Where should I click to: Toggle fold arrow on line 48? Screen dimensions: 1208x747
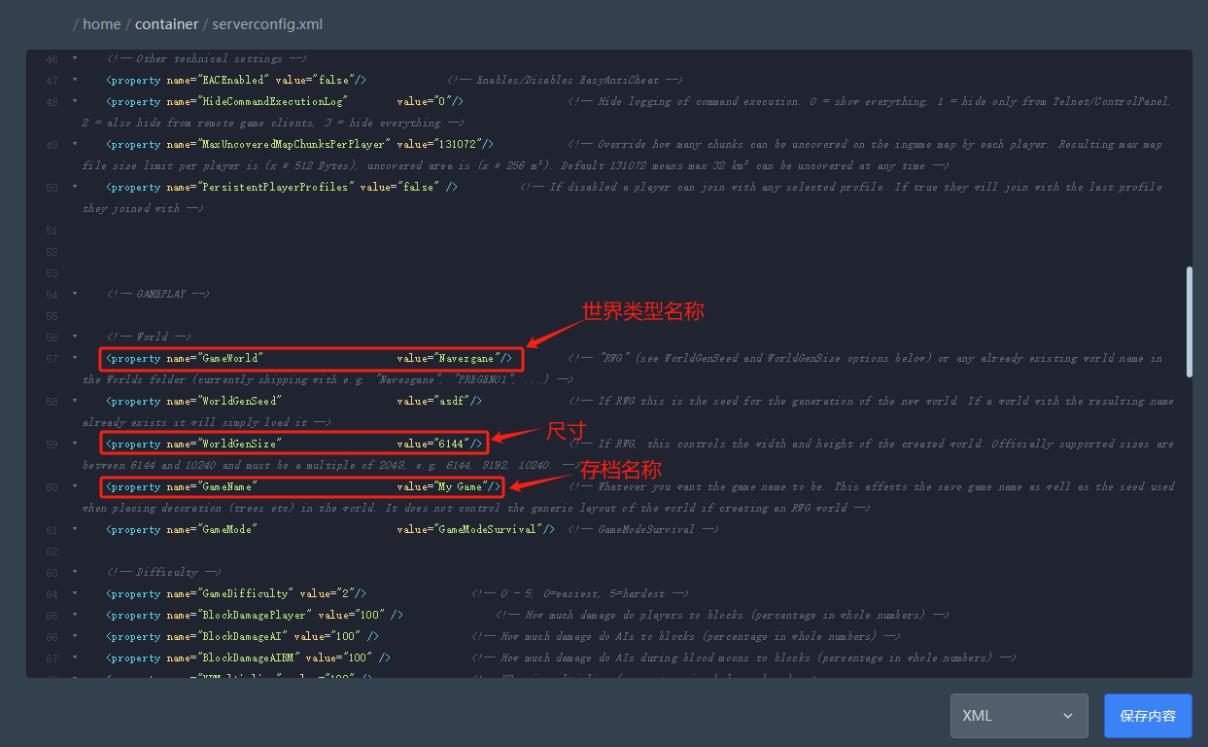(75, 102)
